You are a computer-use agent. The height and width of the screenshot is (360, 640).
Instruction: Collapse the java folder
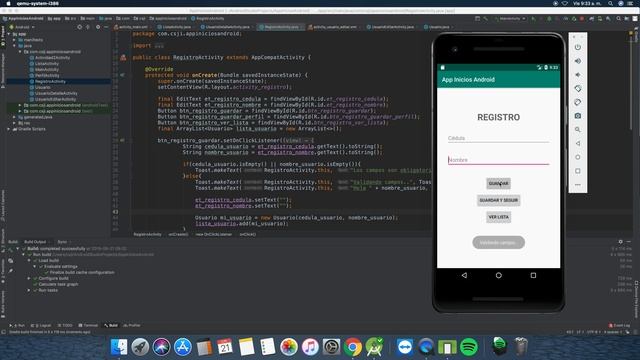[x=15, y=46]
